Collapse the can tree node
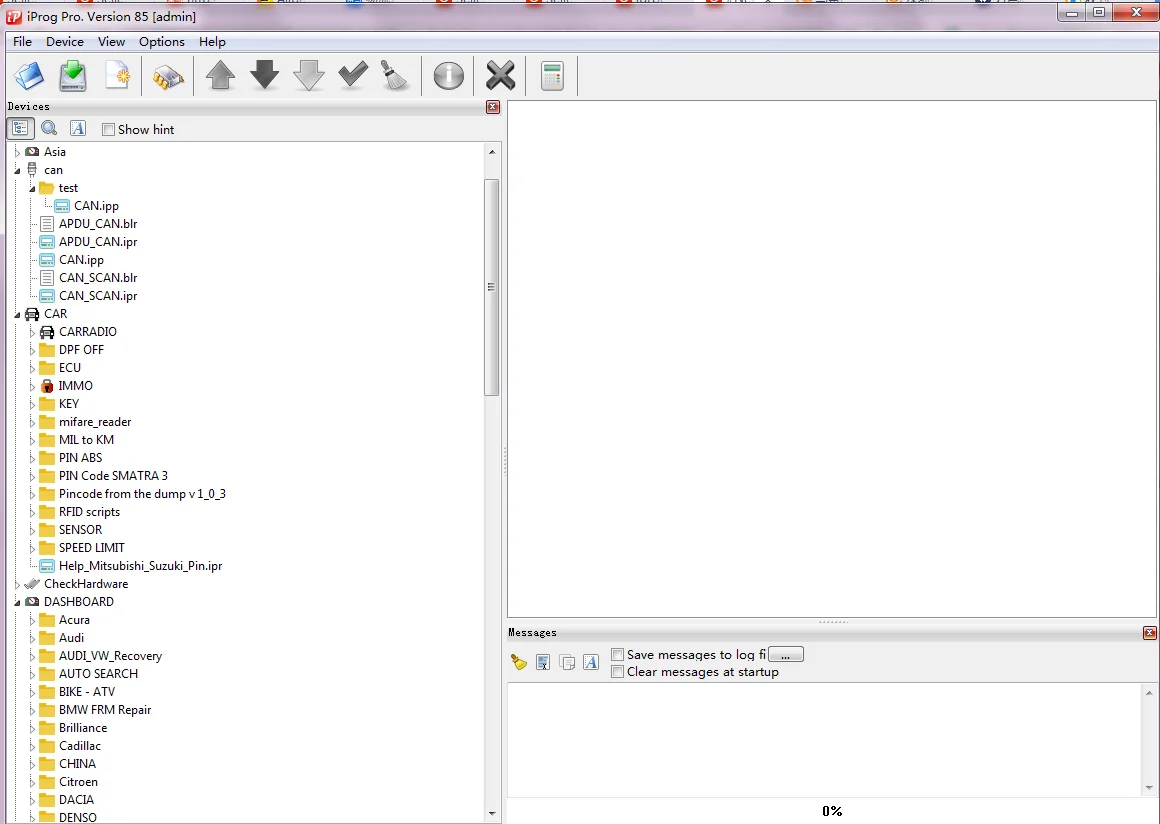The image size is (1160, 824). 17,171
